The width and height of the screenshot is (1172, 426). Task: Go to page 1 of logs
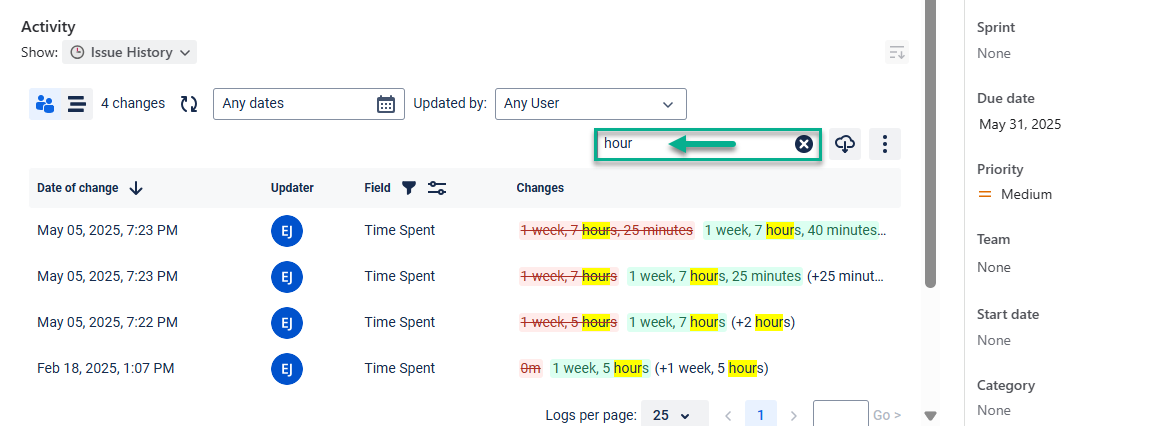click(761, 415)
